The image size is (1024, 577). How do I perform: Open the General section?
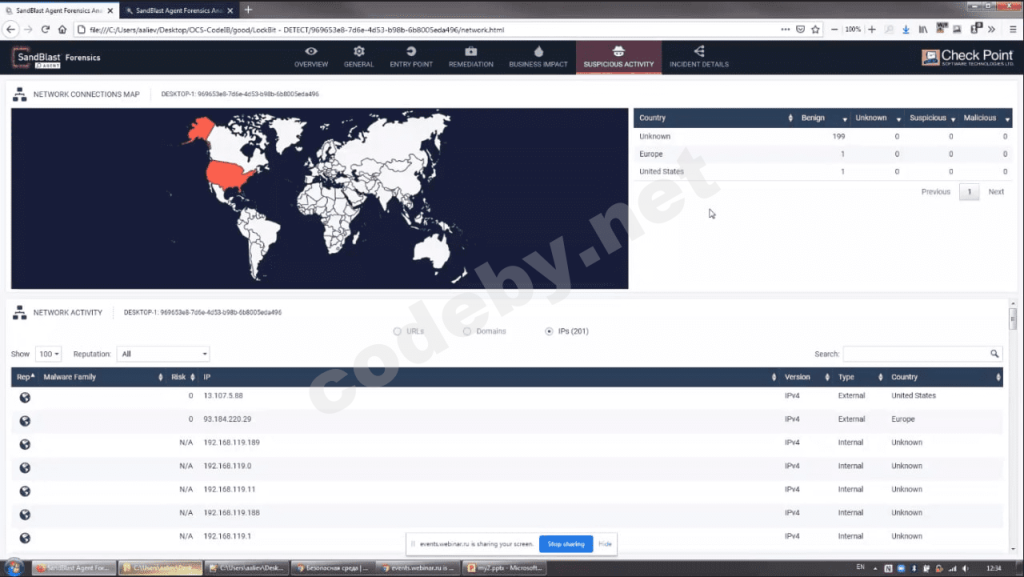(x=359, y=57)
